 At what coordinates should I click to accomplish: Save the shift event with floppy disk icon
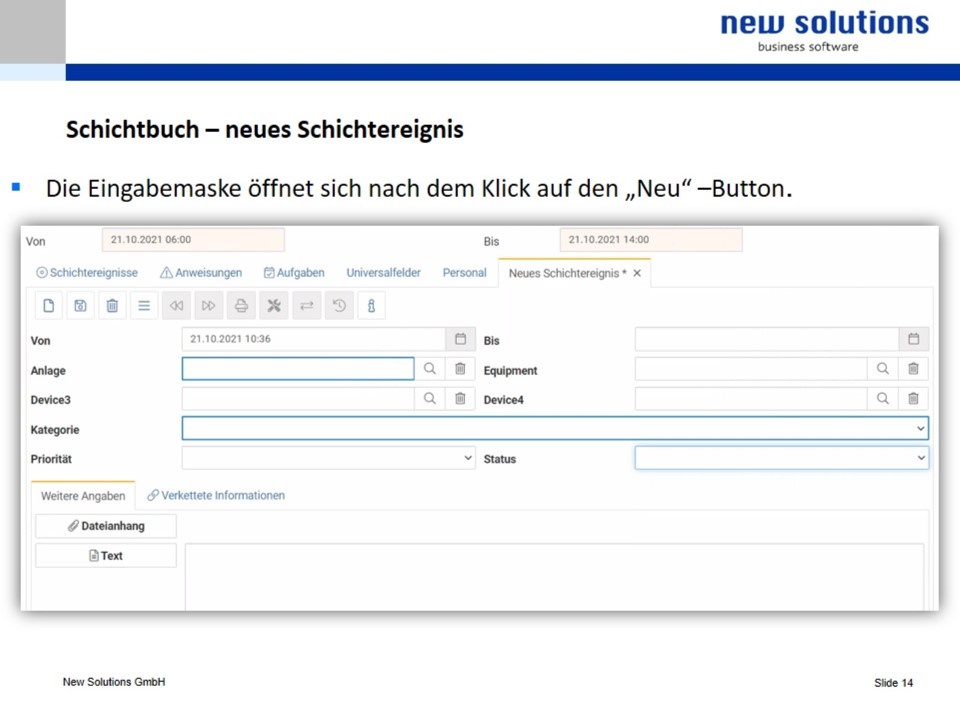(x=80, y=306)
